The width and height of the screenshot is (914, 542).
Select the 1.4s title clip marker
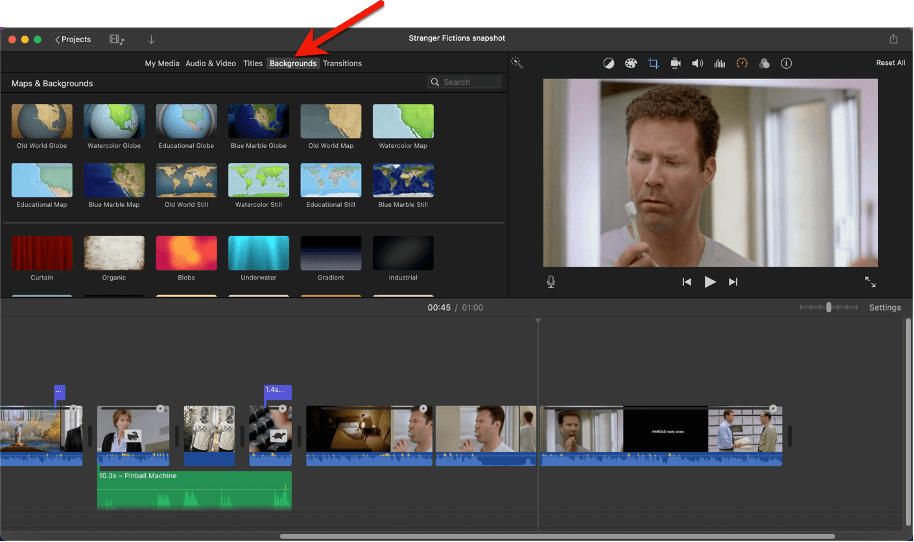click(x=278, y=391)
